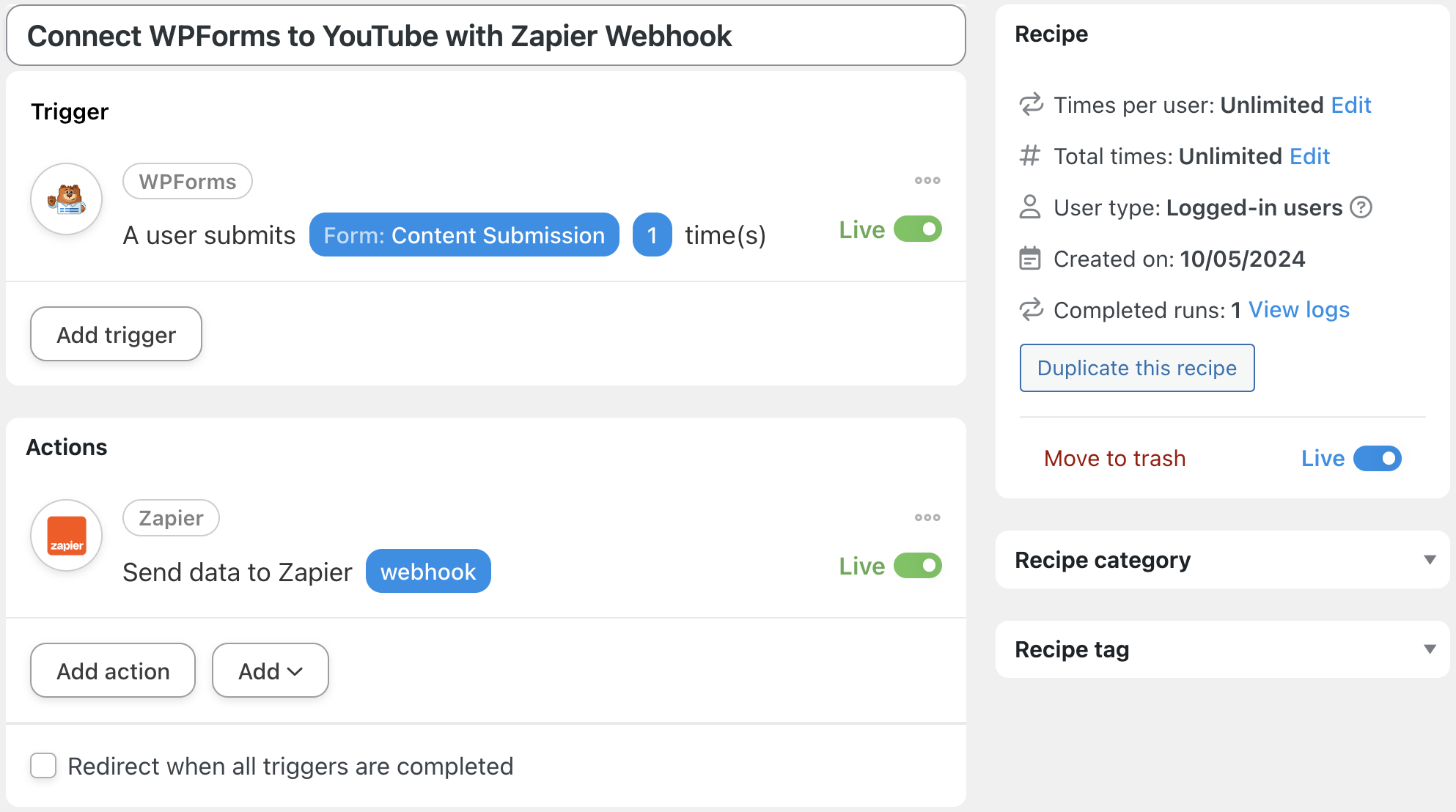Click the Form: Content Submission token

tap(464, 235)
